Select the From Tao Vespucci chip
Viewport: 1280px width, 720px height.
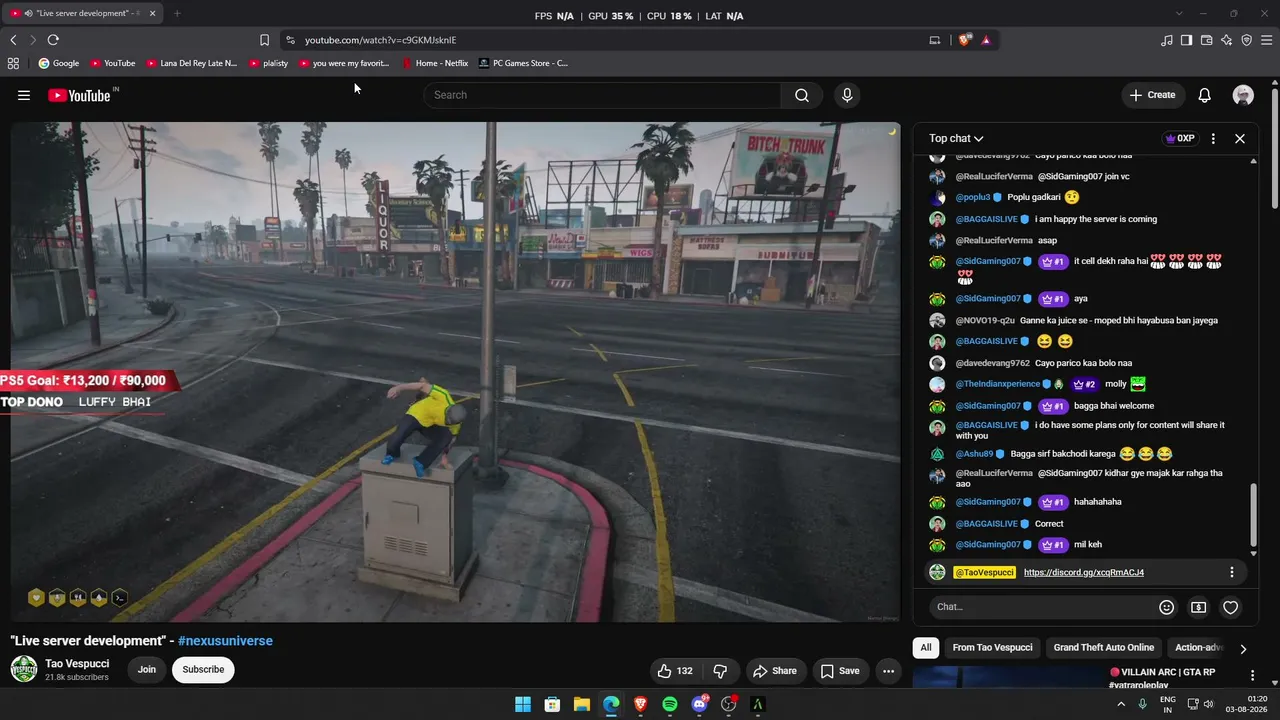click(x=992, y=648)
